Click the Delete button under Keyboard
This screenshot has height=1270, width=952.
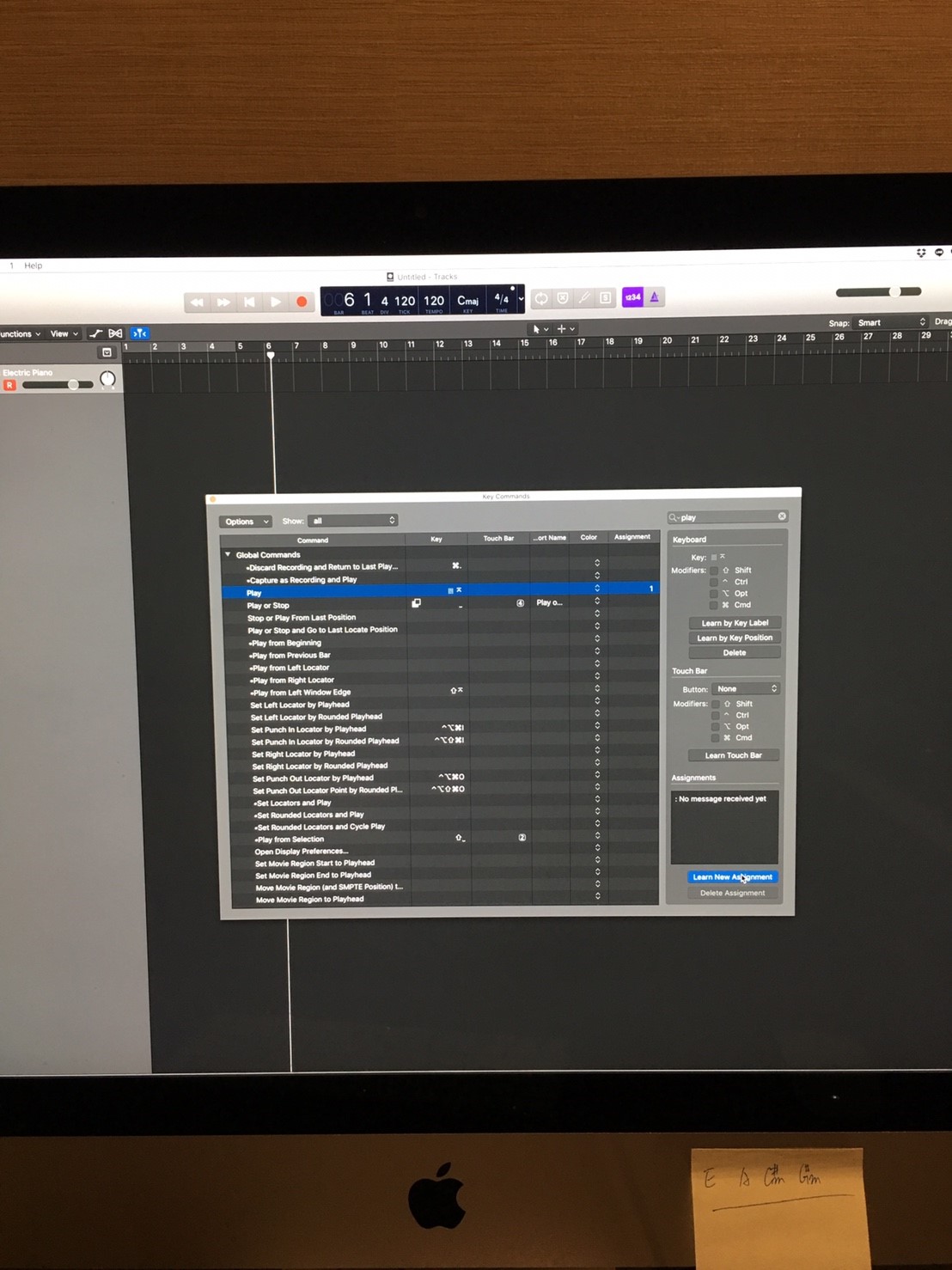click(x=735, y=652)
